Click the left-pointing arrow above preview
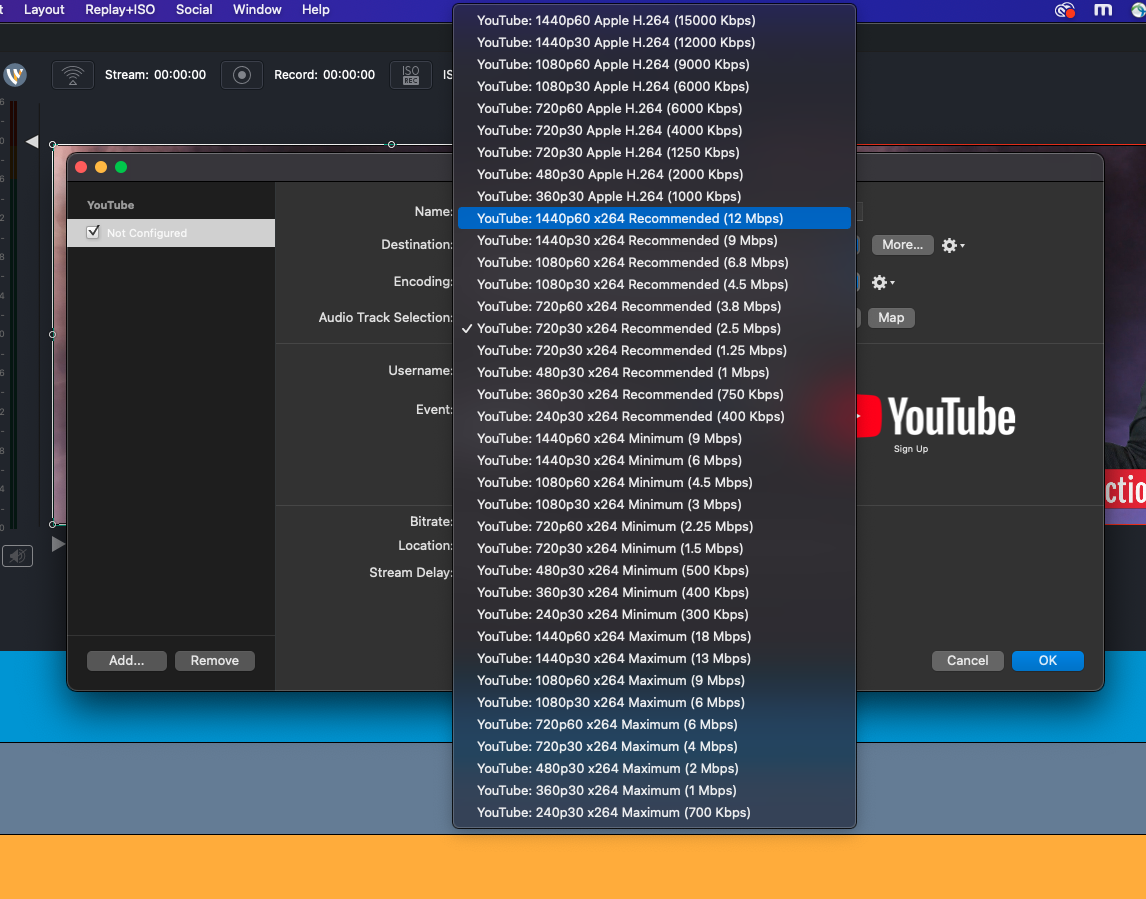The height and width of the screenshot is (899, 1146). [31, 142]
